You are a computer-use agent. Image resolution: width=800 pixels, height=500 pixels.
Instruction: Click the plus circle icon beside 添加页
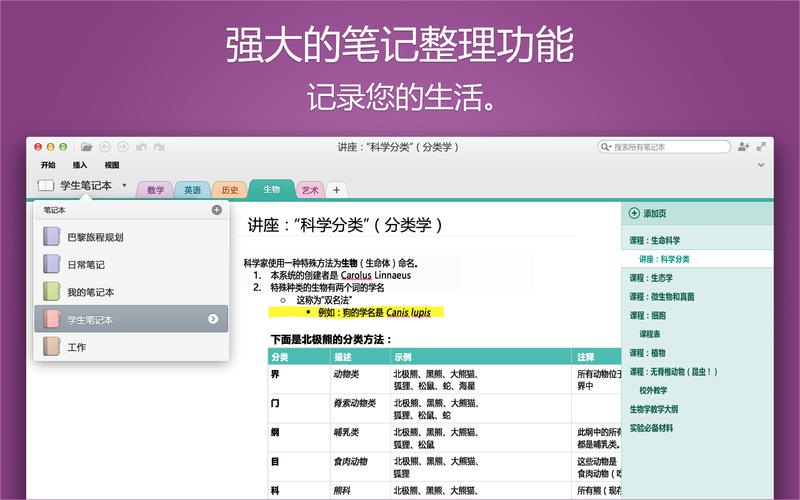pos(634,213)
